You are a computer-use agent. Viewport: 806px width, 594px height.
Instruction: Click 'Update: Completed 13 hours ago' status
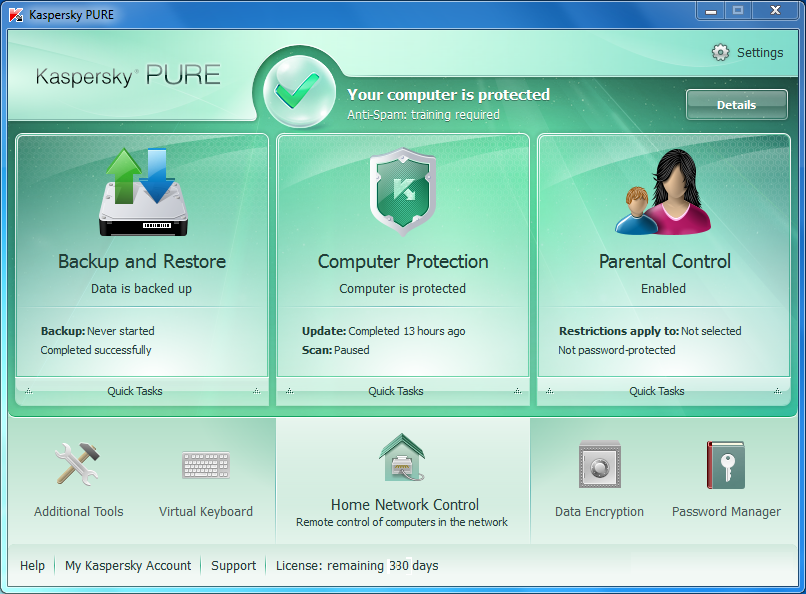tap(383, 331)
